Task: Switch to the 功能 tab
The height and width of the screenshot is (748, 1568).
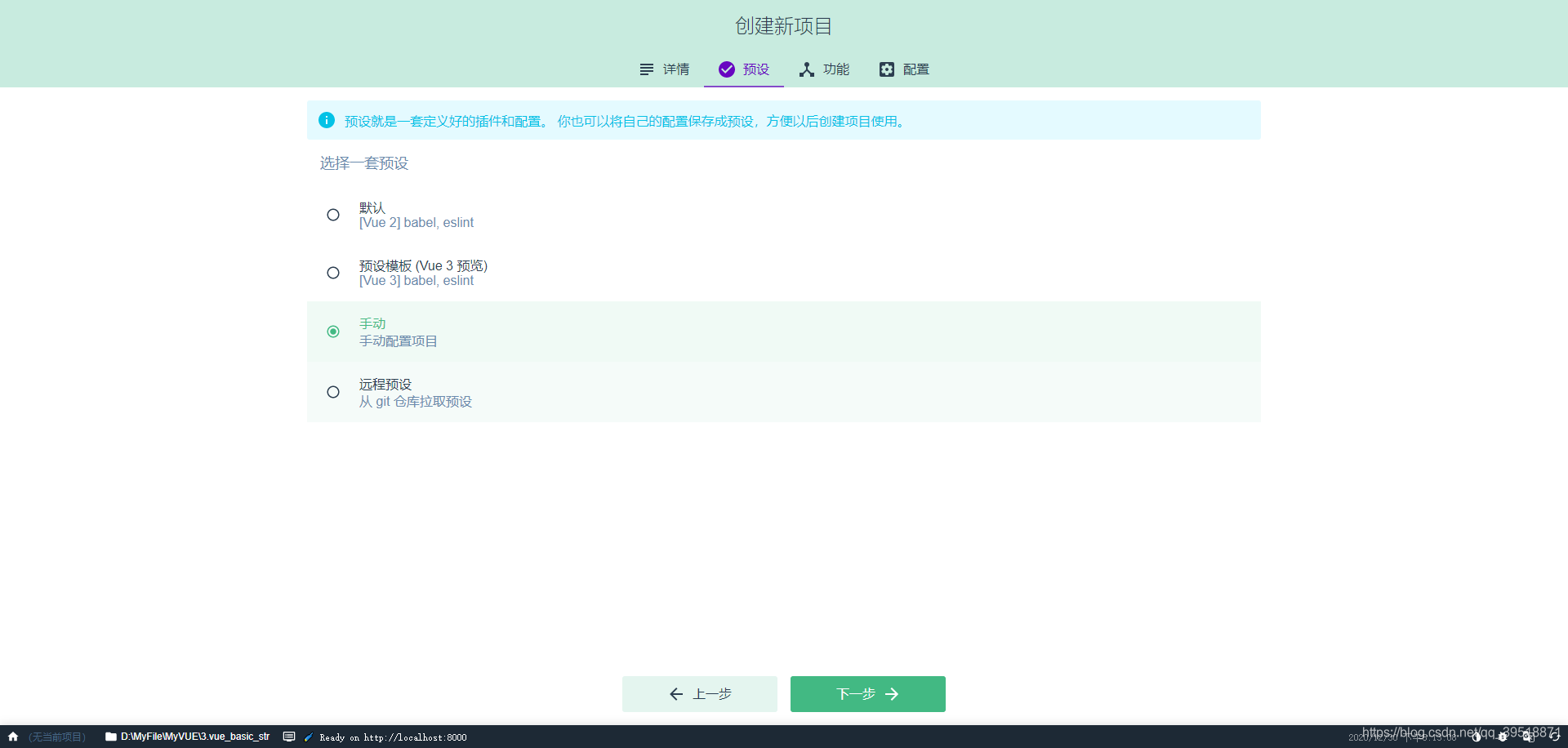Action: tap(835, 69)
